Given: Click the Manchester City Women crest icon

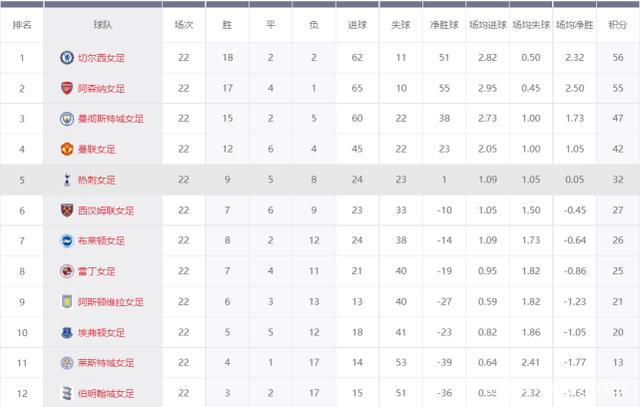Looking at the screenshot, I should (x=67, y=119).
